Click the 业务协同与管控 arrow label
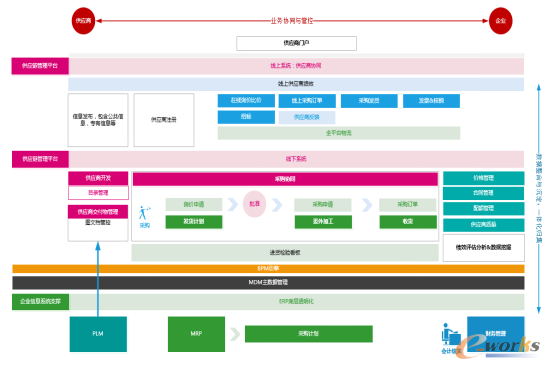The width and height of the screenshot is (550, 369). (x=292, y=21)
